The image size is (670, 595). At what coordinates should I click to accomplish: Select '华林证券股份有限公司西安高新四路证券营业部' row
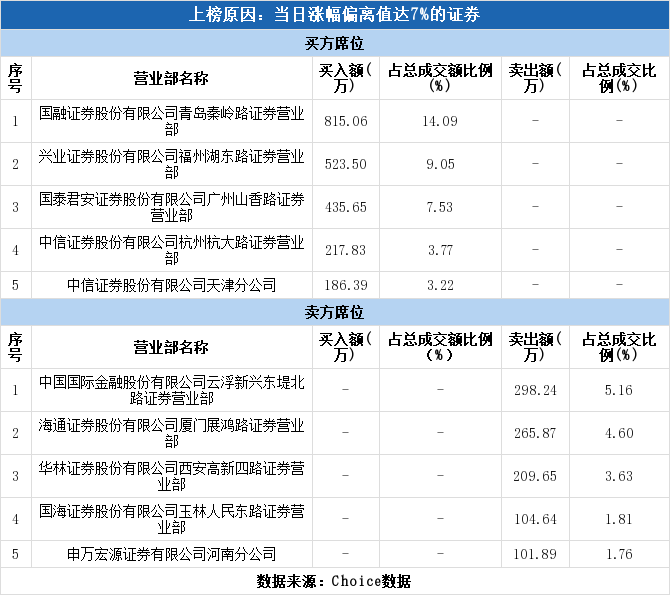(x=335, y=476)
